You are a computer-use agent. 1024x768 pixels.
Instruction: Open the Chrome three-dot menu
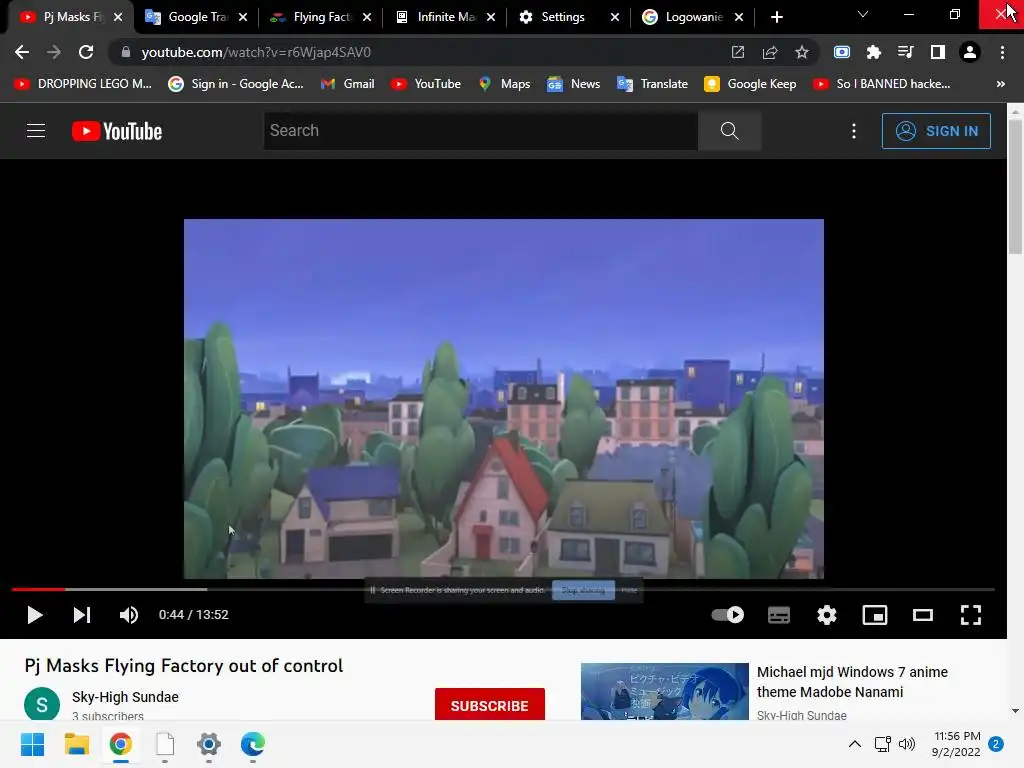coord(1002,52)
